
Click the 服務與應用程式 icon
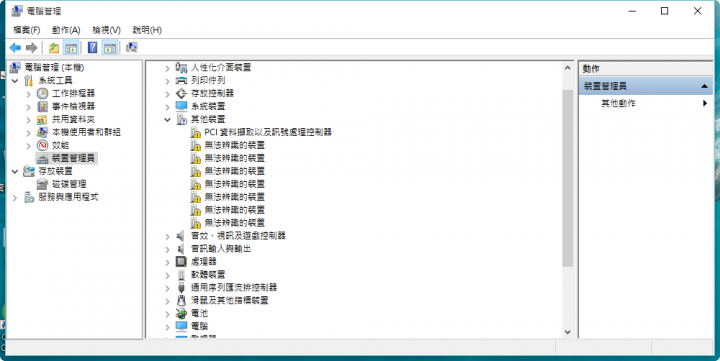pyautogui.click(x=29, y=197)
